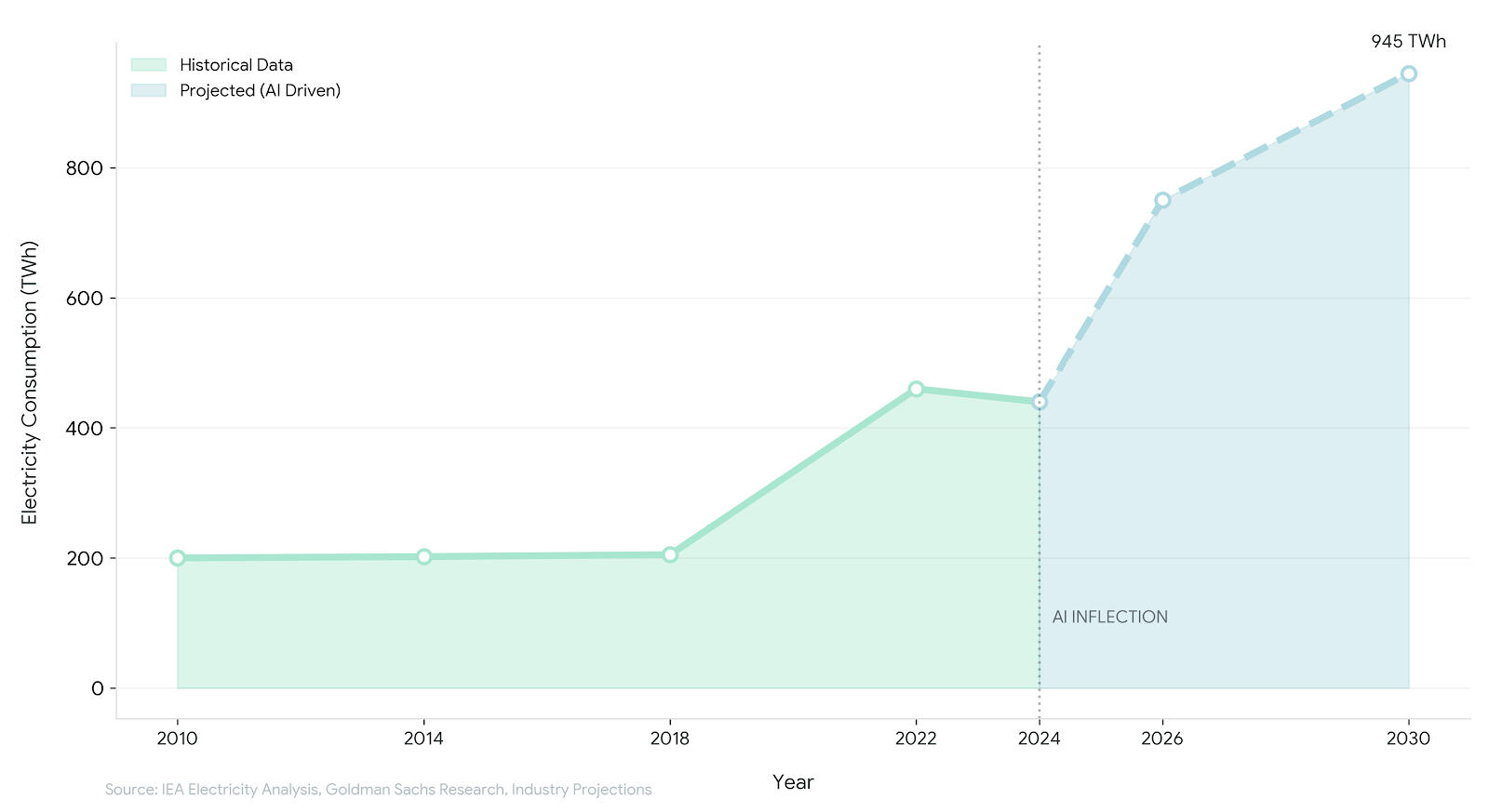The width and height of the screenshot is (1489, 812).
Task: Click the "945 TWh" annotation label
Action: [x=1408, y=42]
